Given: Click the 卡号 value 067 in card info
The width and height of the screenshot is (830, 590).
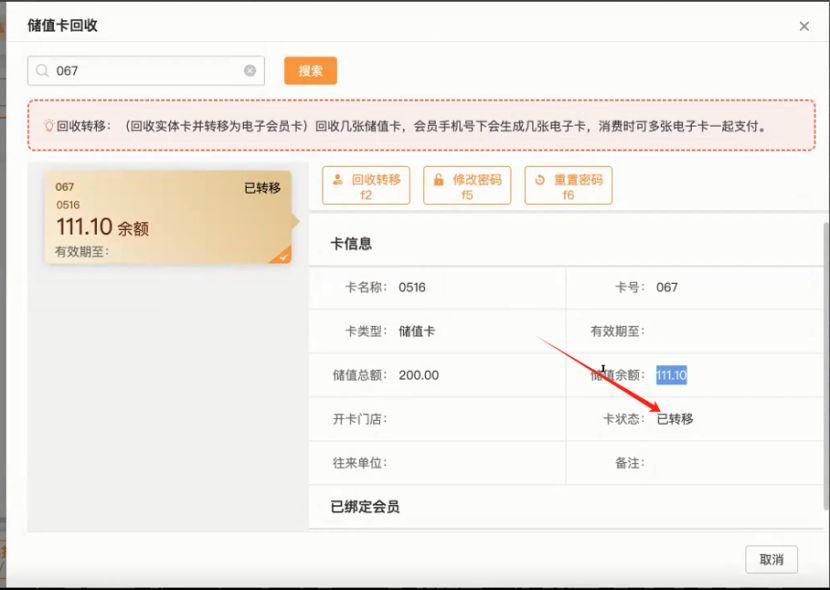Looking at the screenshot, I should pyautogui.click(x=667, y=287).
